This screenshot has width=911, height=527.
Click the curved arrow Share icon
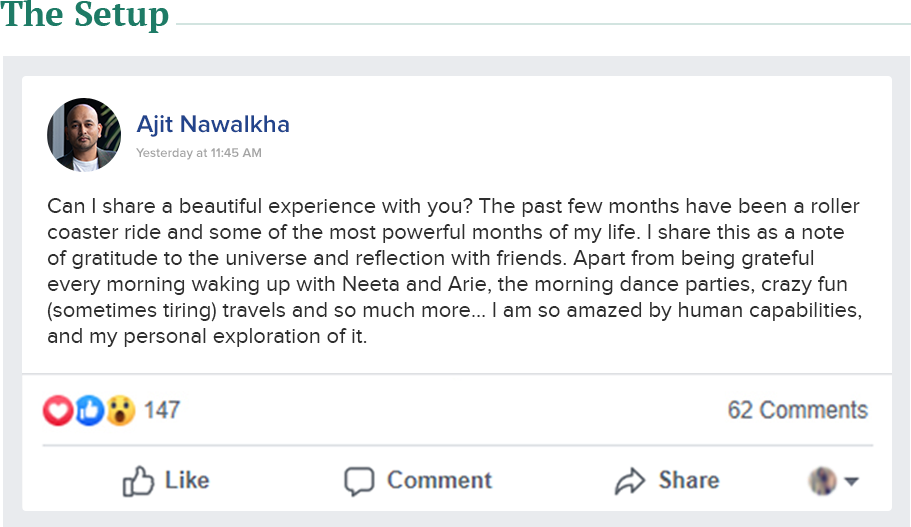pyautogui.click(x=630, y=481)
